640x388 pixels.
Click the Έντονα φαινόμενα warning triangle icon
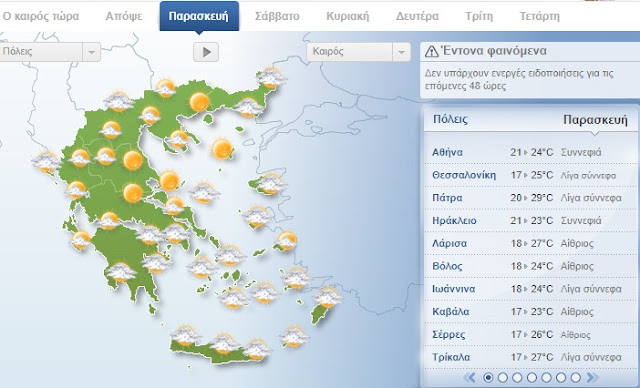pos(431,51)
